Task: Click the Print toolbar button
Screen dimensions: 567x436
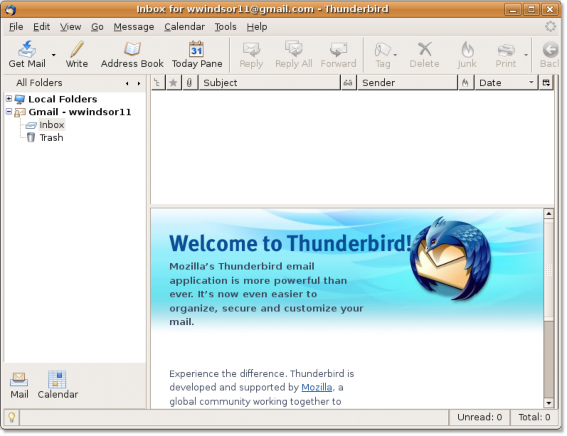Action: tap(506, 54)
